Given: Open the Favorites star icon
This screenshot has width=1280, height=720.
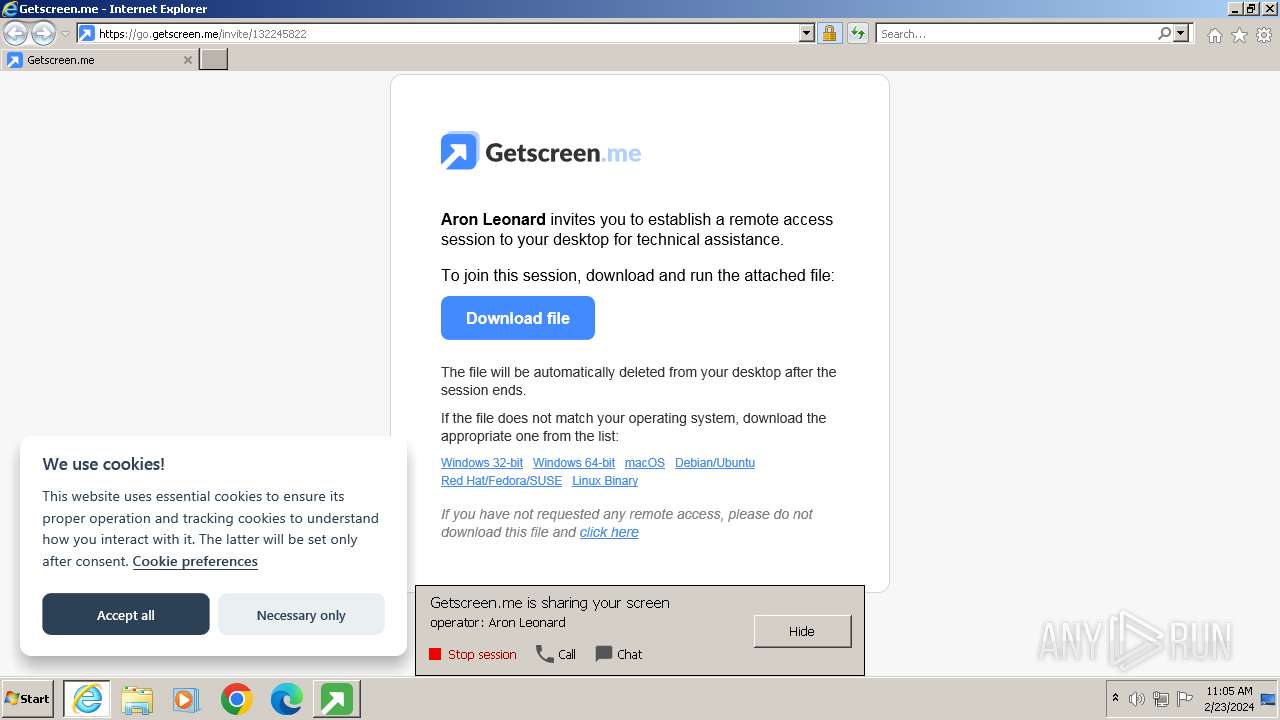Looking at the screenshot, I should coord(1239,35).
